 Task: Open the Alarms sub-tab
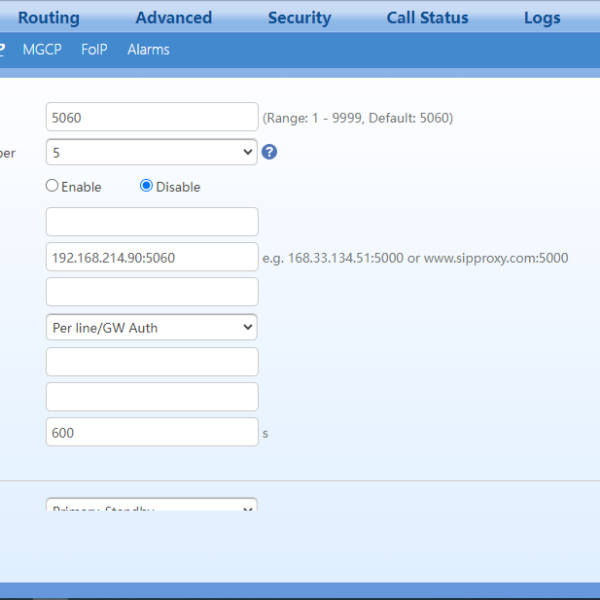[148, 50]
